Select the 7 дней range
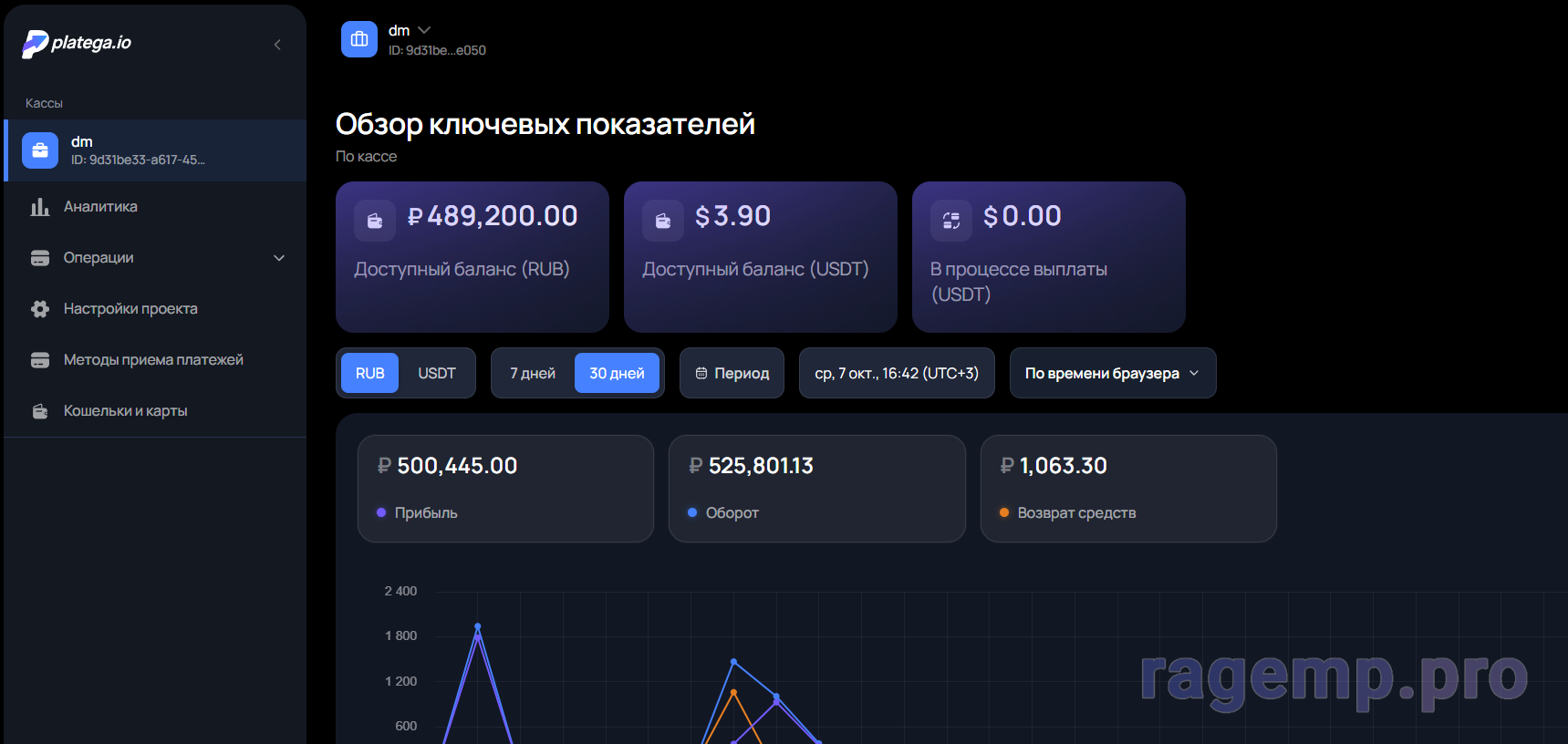The image size is (1568, 744). 533,373
